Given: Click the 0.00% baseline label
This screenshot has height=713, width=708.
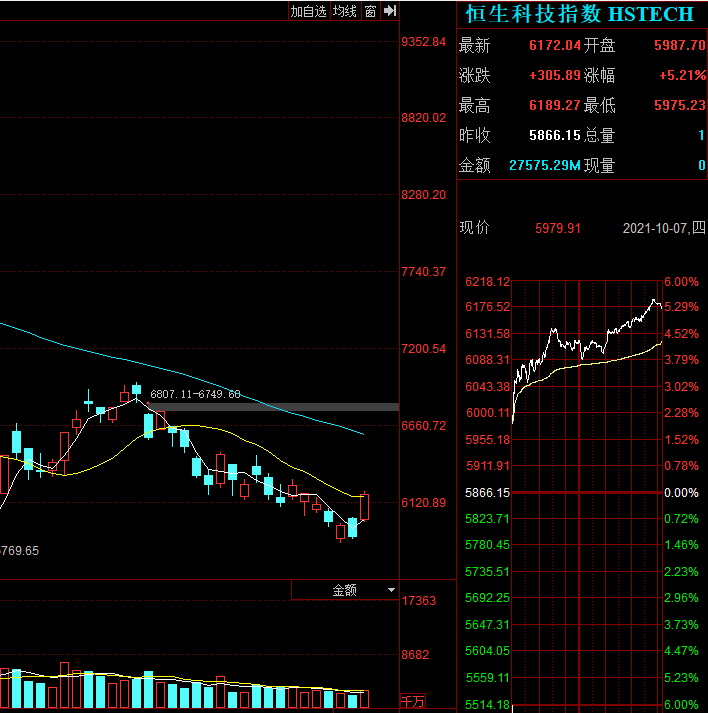Looking at the screenshot, I should click(681, 492).
